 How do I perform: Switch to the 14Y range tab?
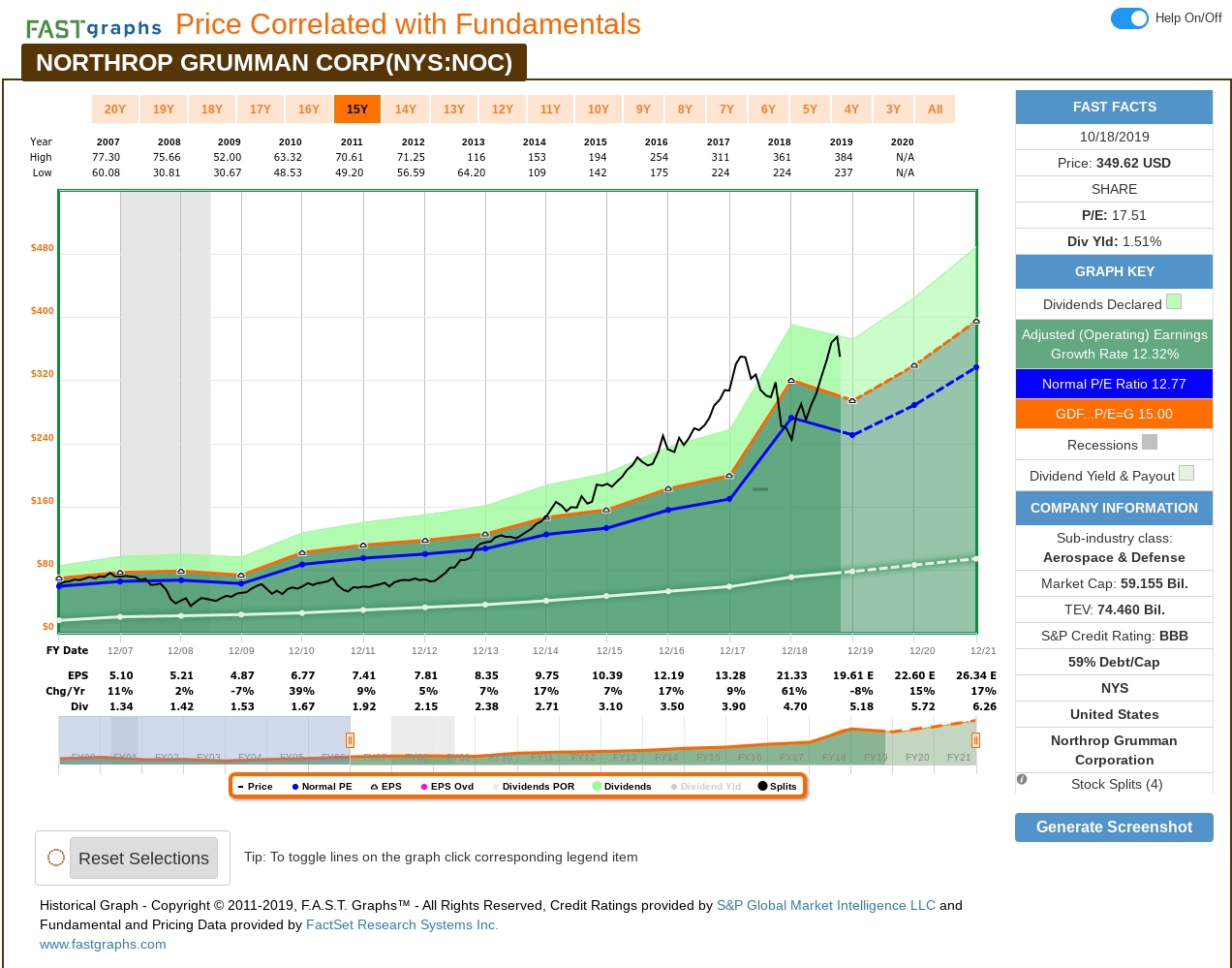click(x=406, y=109)
